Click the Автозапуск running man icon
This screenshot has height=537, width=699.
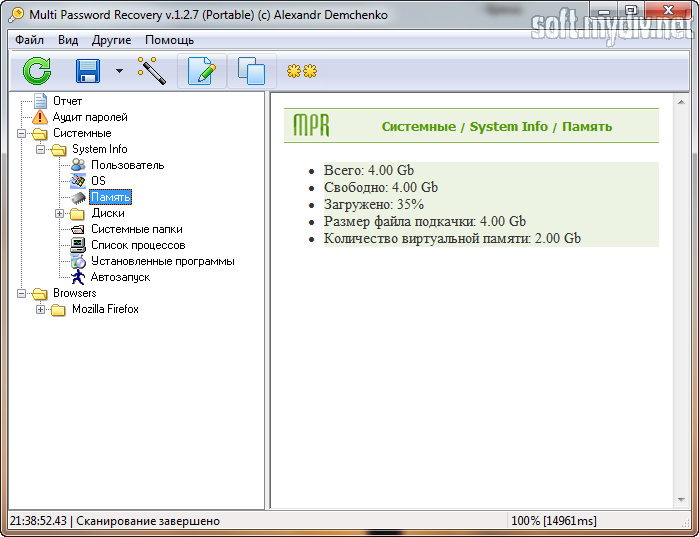pyautogui.click(x=78, y=277)
